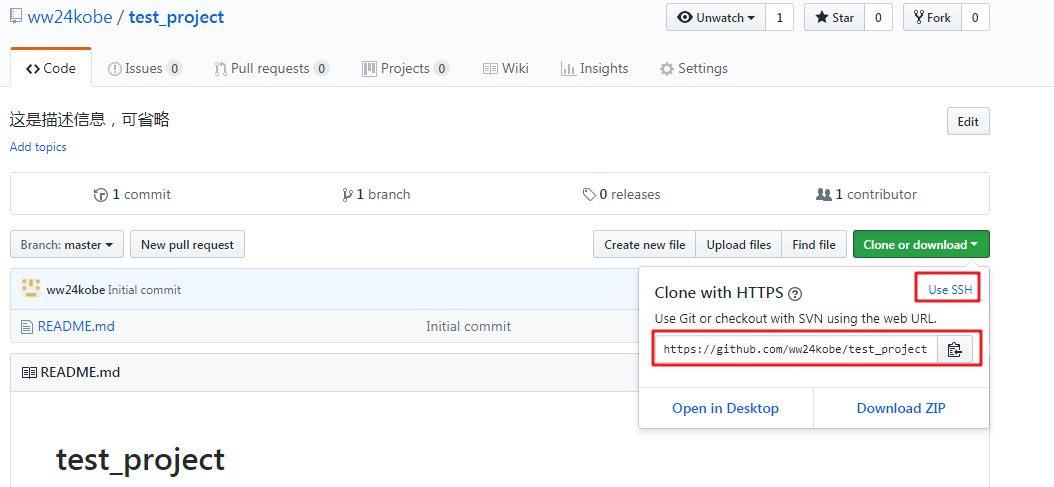Go to the Settings tab
1054x487 pixels.
(x=693, y=69)
